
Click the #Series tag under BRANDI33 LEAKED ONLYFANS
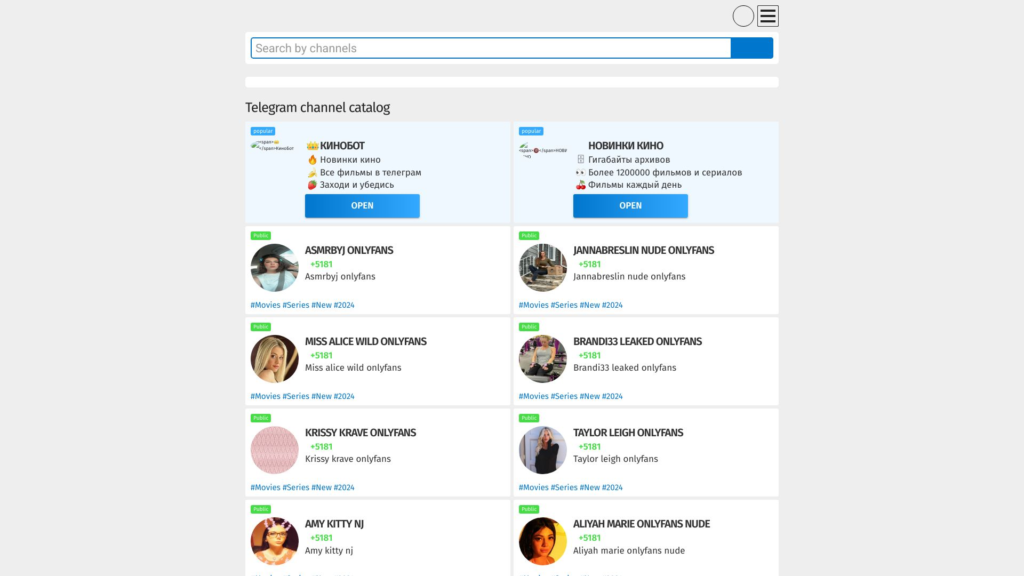tap(564, 396)
